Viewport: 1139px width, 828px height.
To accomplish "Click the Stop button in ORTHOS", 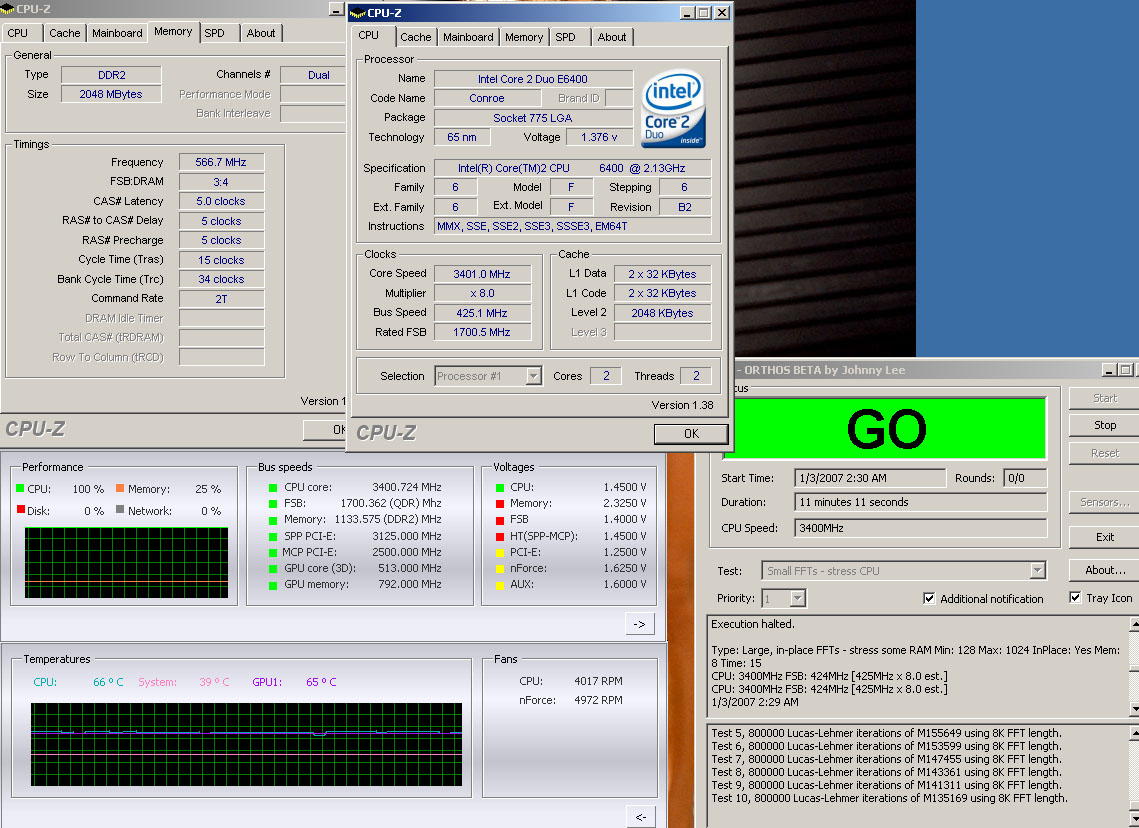I will point(1105,426).
